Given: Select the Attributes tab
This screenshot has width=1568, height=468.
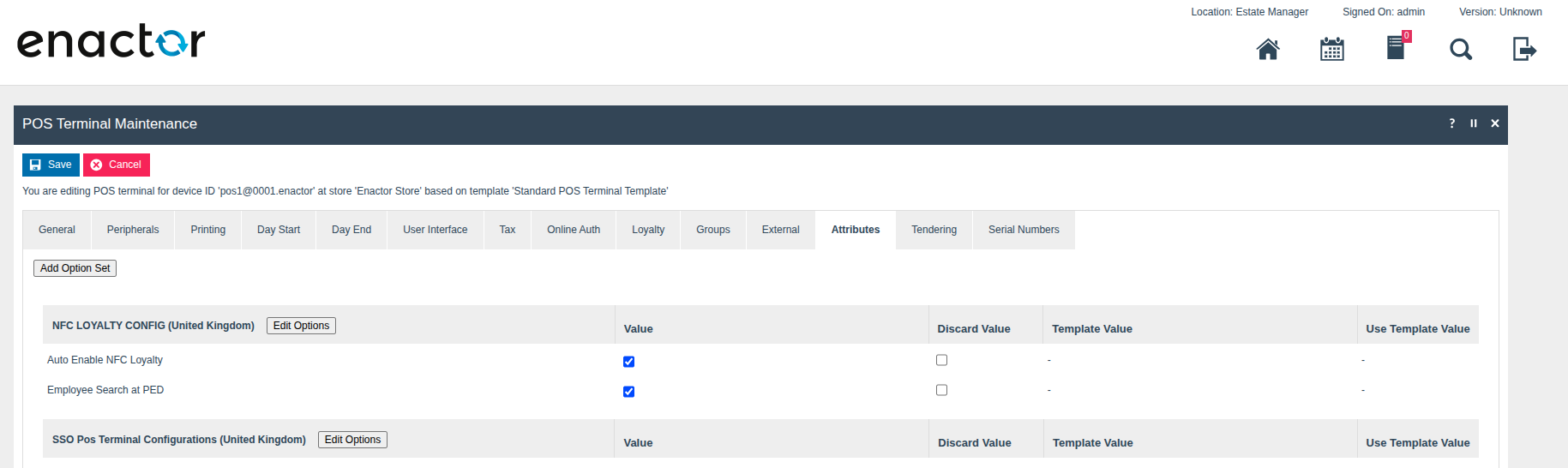Looking at the screenshot, I should pyautogui.click(x=856, y=230).
